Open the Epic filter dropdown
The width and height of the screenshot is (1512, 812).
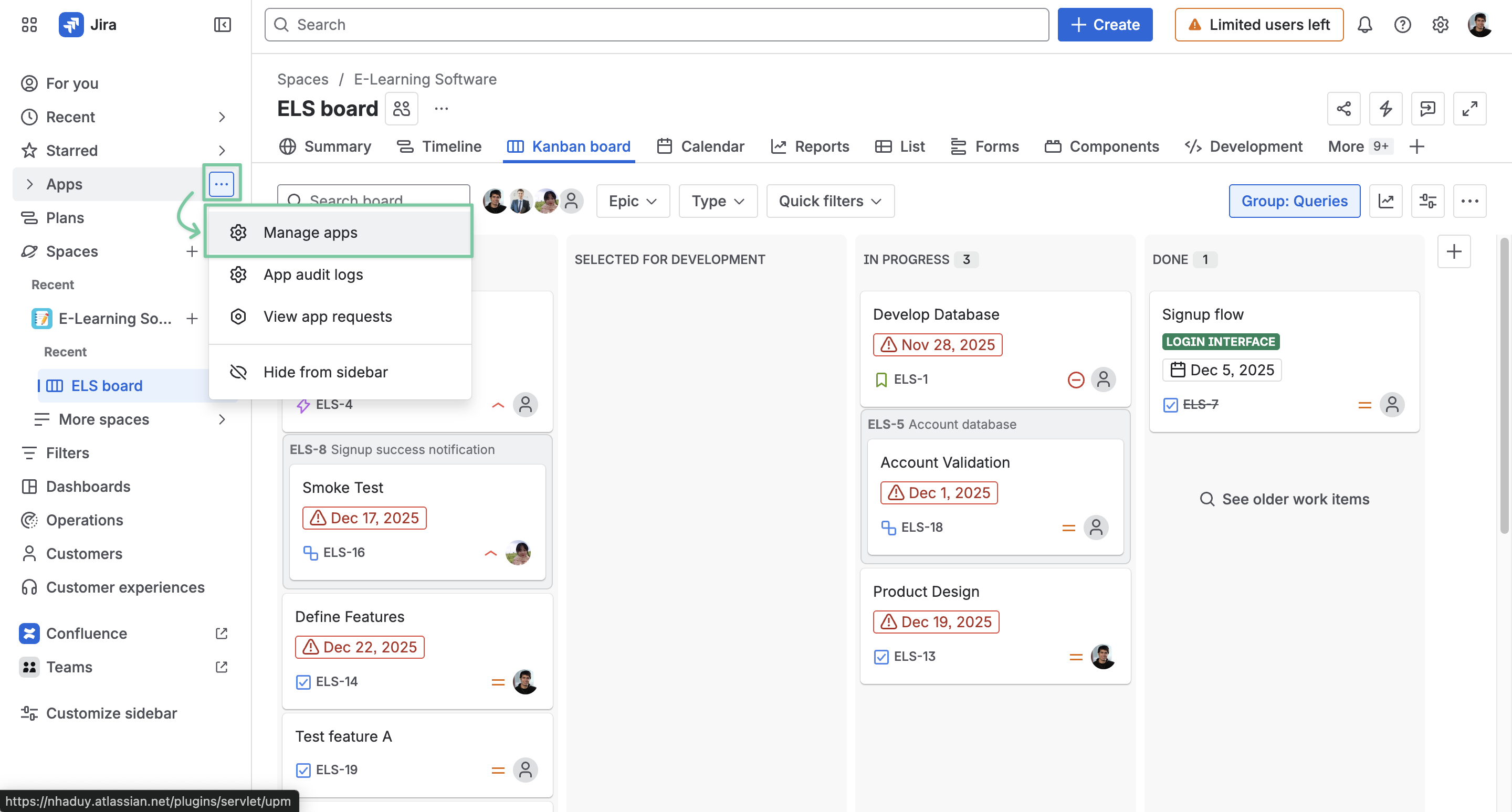pos(632,201)
